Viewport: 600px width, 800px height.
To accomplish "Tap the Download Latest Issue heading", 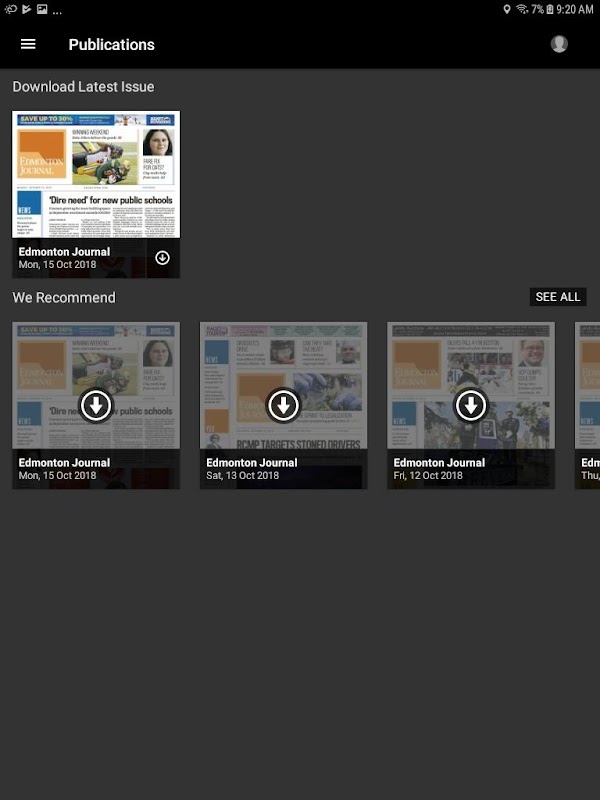I will pyautogui.click(x=83, y=87).
